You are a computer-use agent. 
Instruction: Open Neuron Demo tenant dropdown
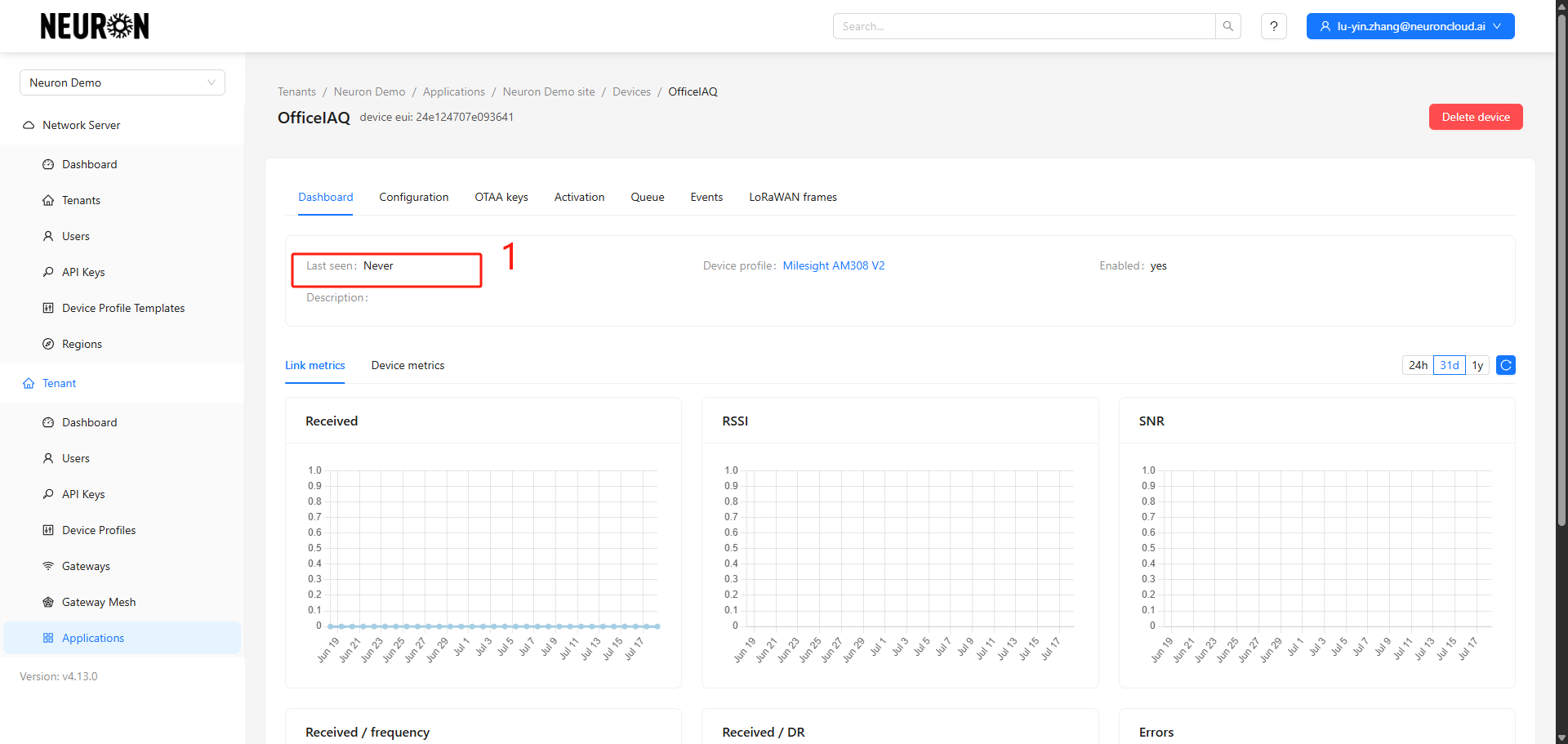(x=122, y=82)
